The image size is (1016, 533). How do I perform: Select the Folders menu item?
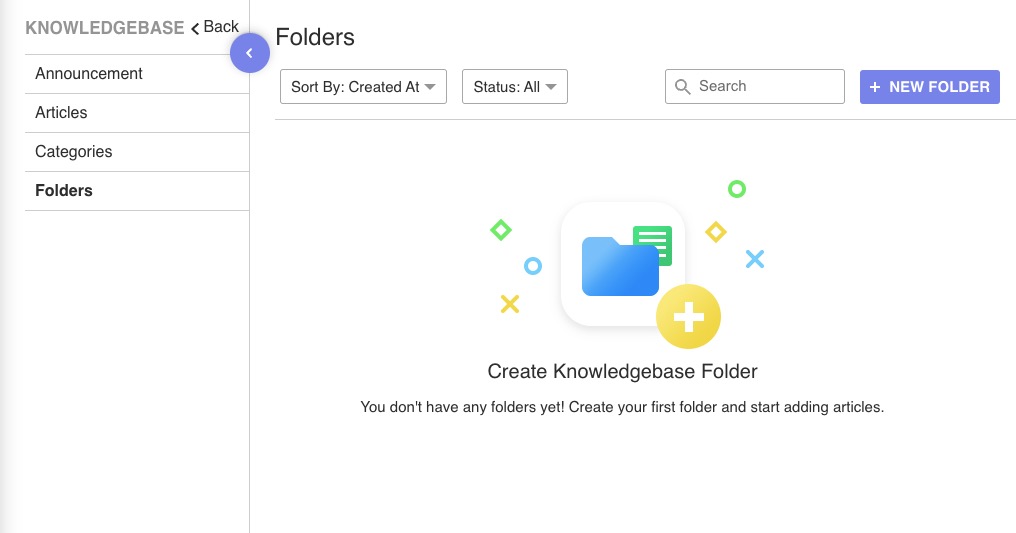click(137, 190)
